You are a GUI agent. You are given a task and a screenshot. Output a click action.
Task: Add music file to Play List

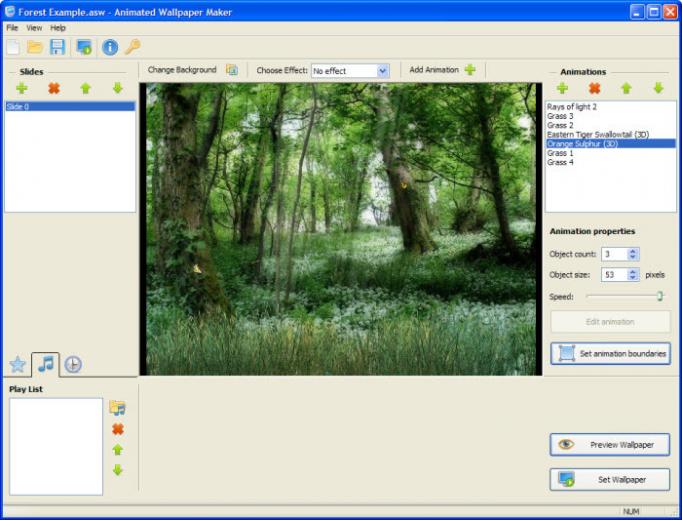click(117, 408)
